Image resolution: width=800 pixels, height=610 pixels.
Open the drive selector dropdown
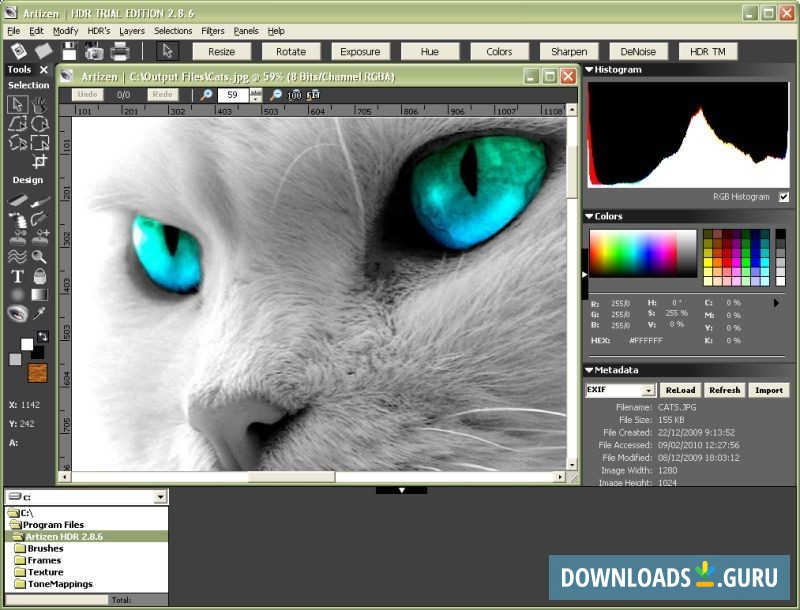(160, 497)
